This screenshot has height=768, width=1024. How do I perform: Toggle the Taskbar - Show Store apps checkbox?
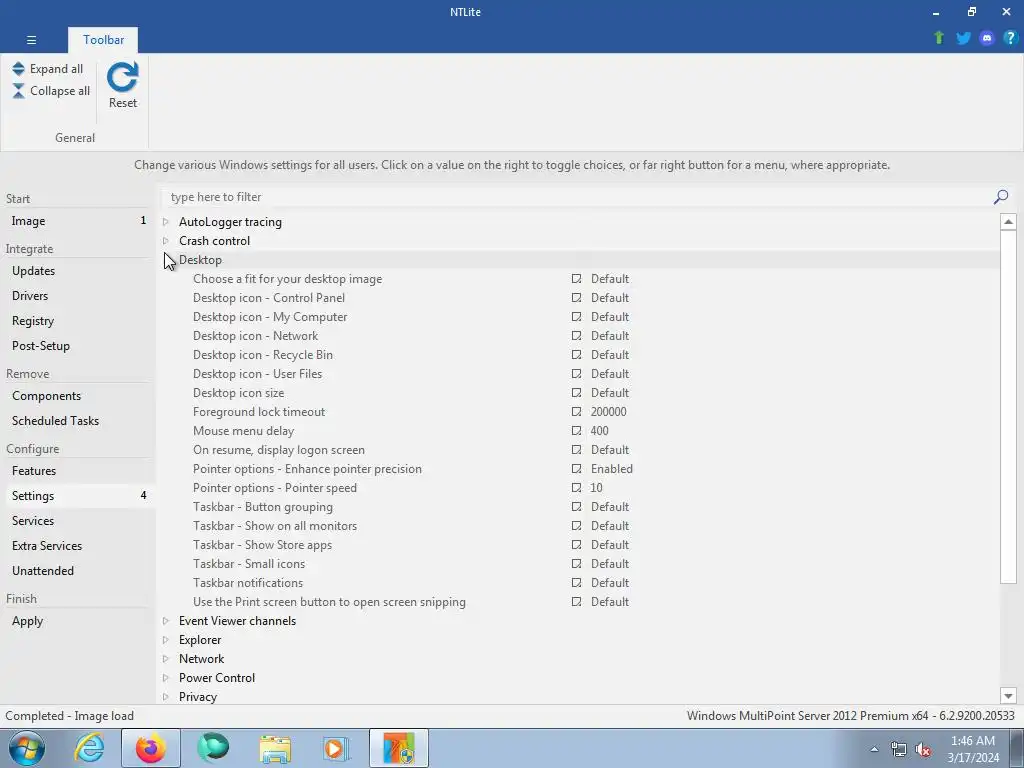tap(576, 545)
